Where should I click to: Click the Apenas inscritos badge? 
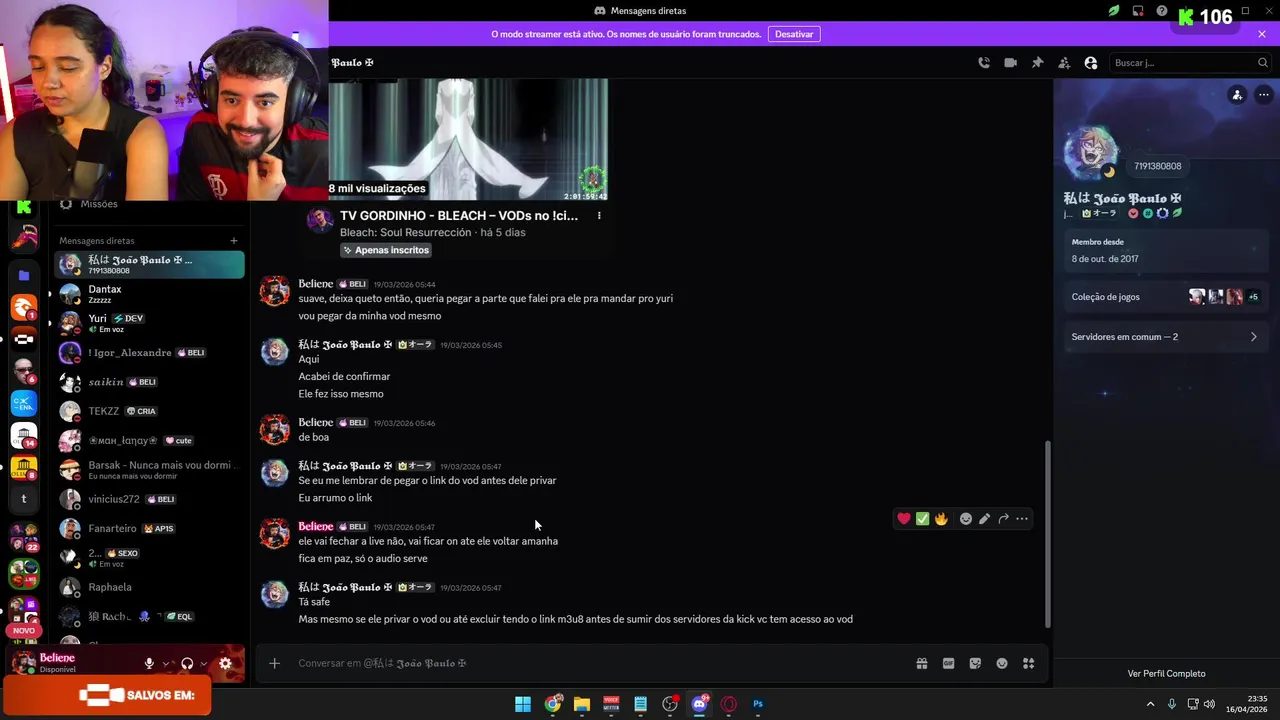[386, 250]
